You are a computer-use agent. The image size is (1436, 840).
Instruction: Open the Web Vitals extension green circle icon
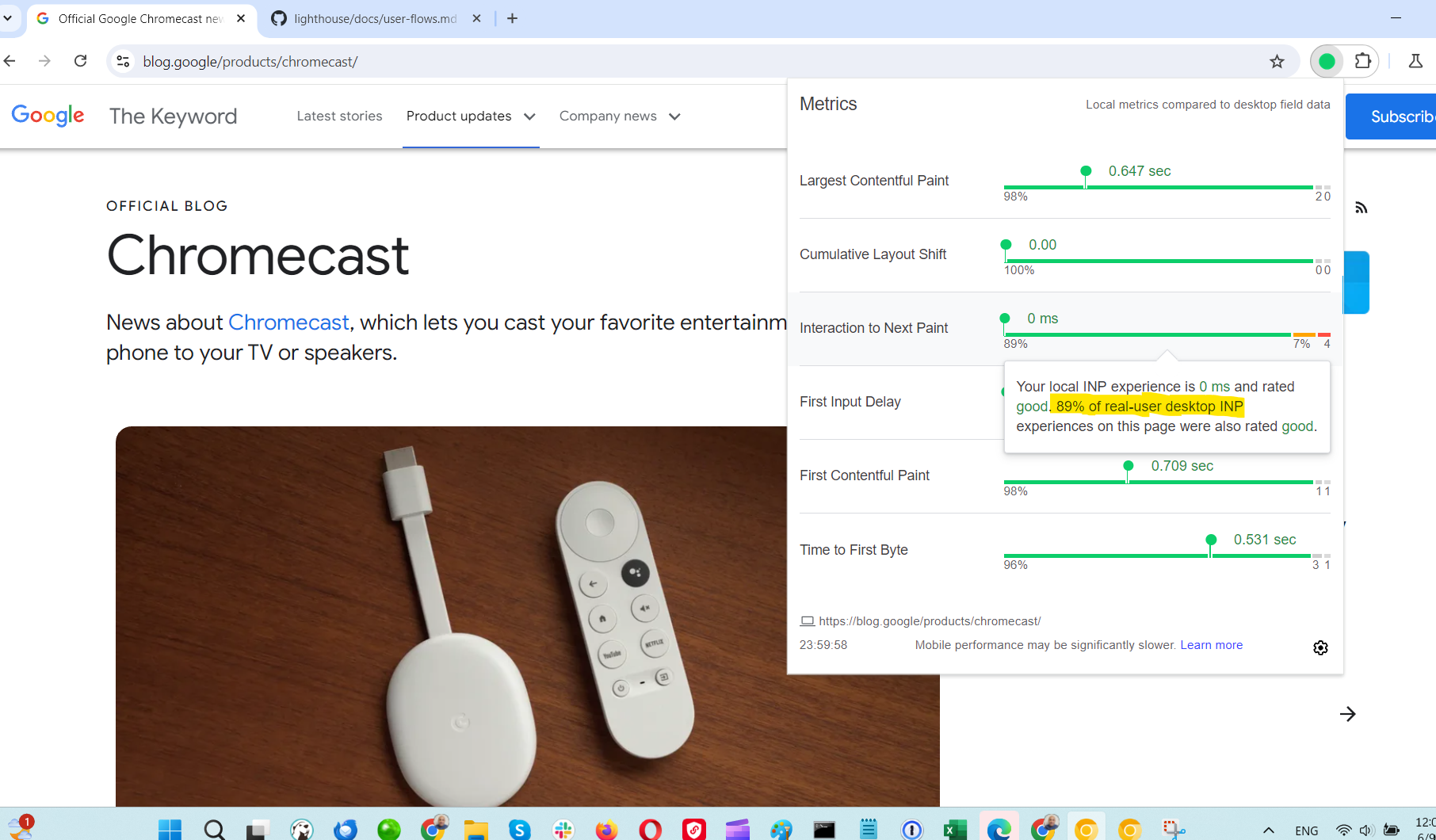click(x=1327, y=61)
